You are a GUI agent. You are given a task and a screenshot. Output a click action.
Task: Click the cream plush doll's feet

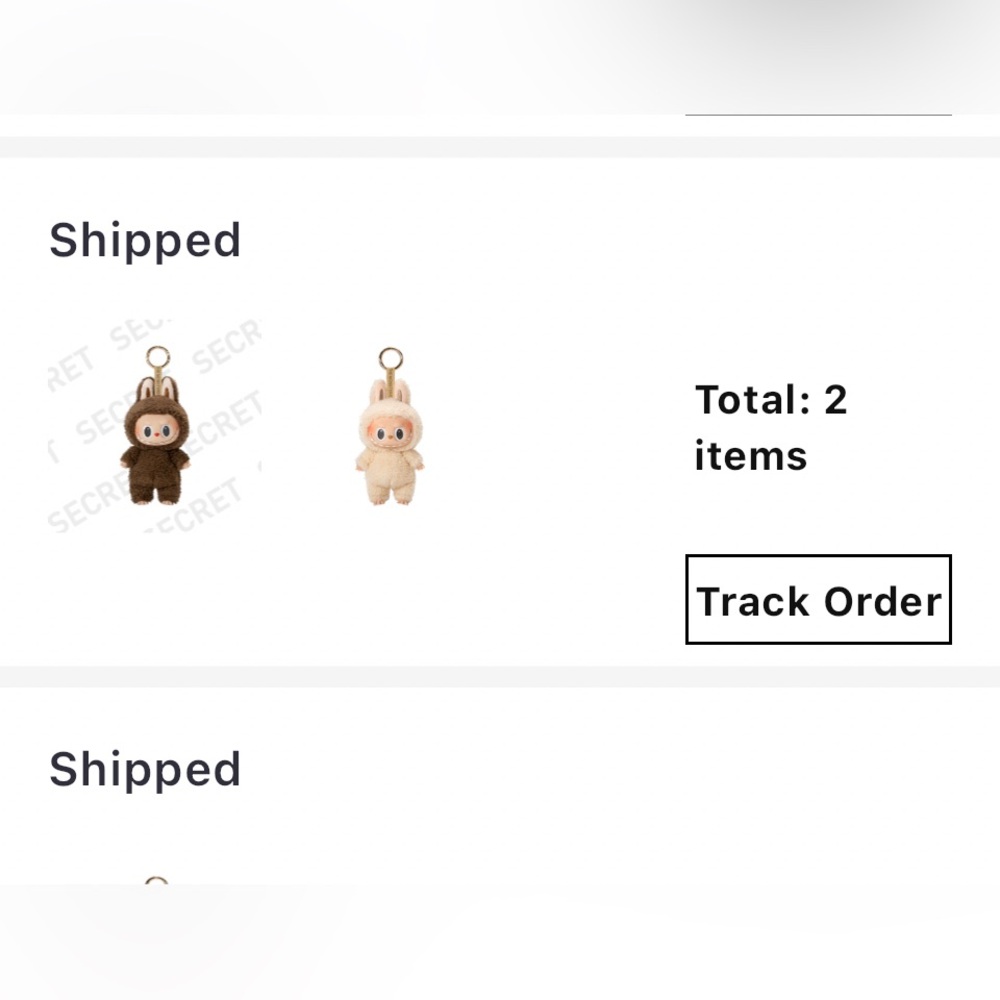pyautogui.click(x=388, y=497)
